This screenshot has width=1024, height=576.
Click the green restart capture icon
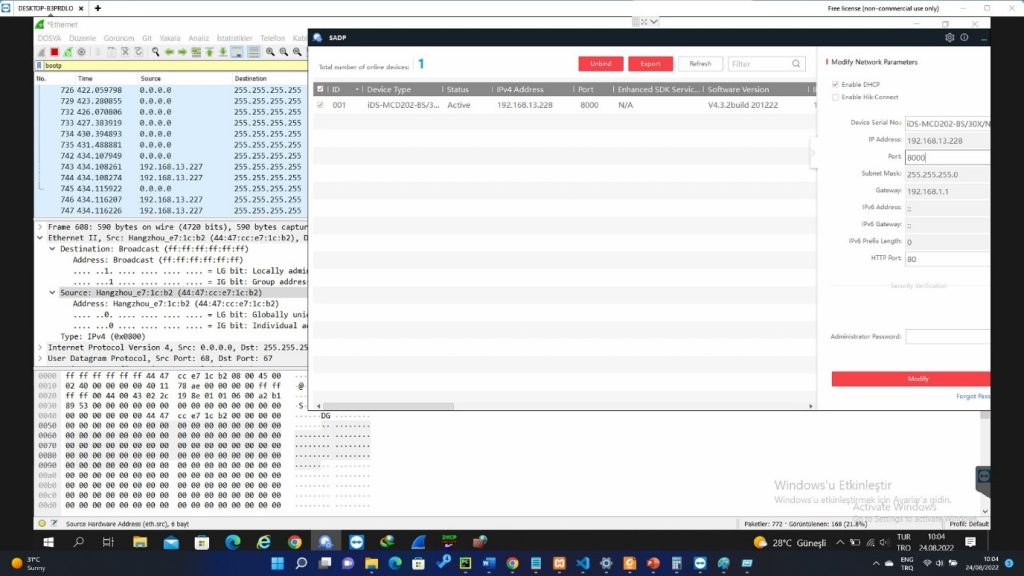click(x=69, y=52)
